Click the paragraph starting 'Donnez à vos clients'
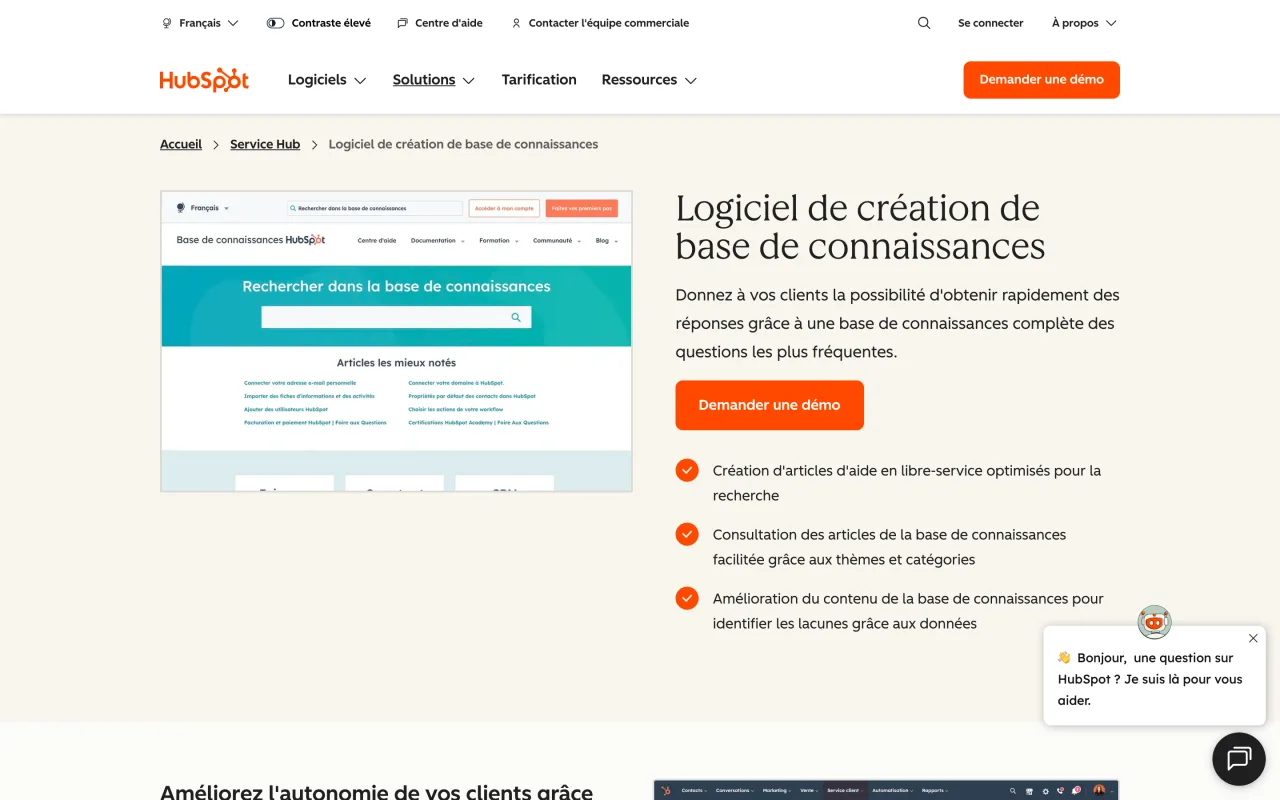This screenshot has height=800, width=1280. click(897, 323)
